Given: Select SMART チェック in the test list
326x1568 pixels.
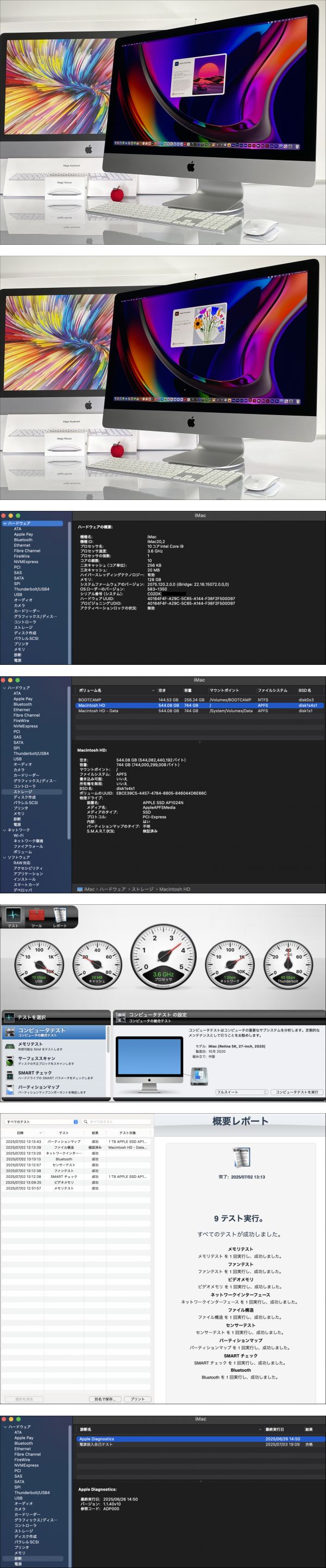Looking at the screenshot, I should tap(55, 1075).
